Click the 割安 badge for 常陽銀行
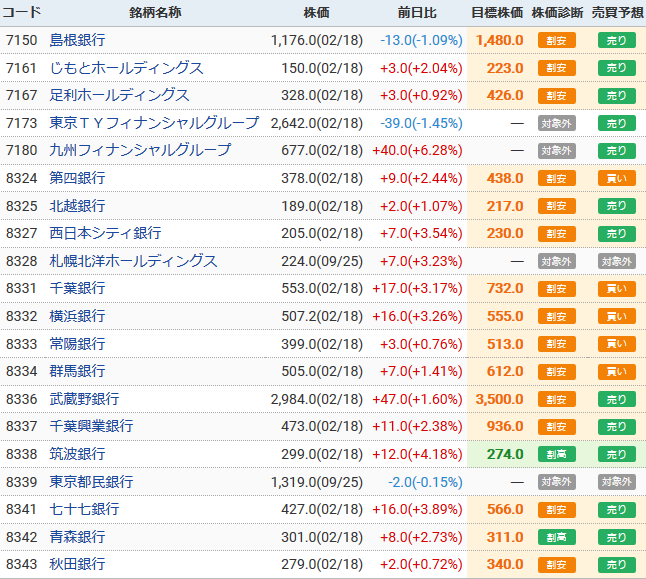Image resolution: width=646 pixels, height=579 pixels. 557,344
